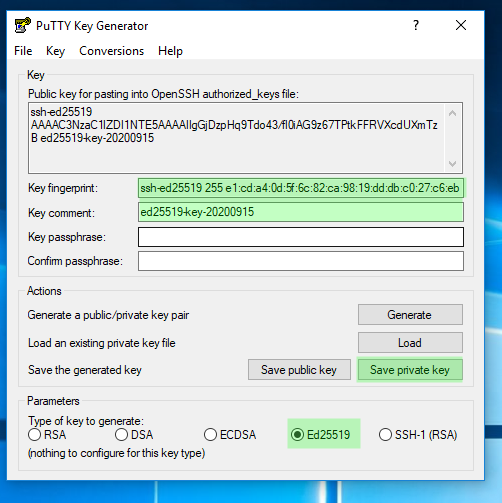Click 'Public key for pasting into OpenSSH' label
Image resolution: width=502 pixels, height=503 pixels.
click(x=163, y=94)
